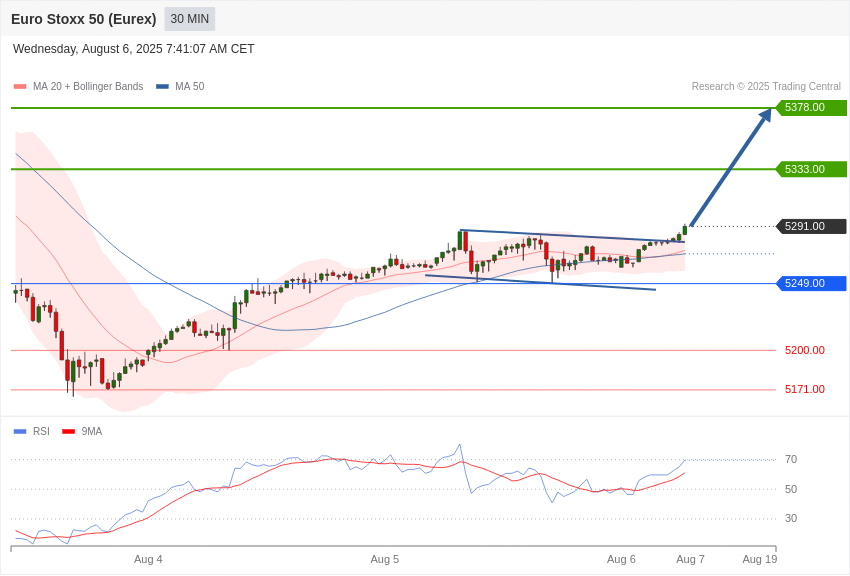Image resolution: width=850 pixels, height=576 pixels.
Task: Click the Euro Stoxx 50 (Eurex) title
Action: coord(83,19)
